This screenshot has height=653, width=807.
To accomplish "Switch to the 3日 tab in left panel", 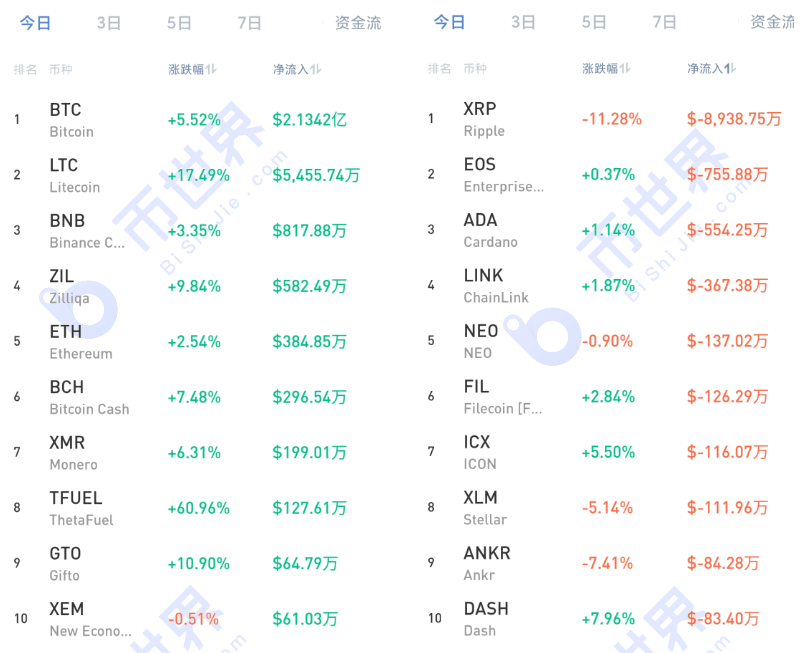I will (107, 22).
